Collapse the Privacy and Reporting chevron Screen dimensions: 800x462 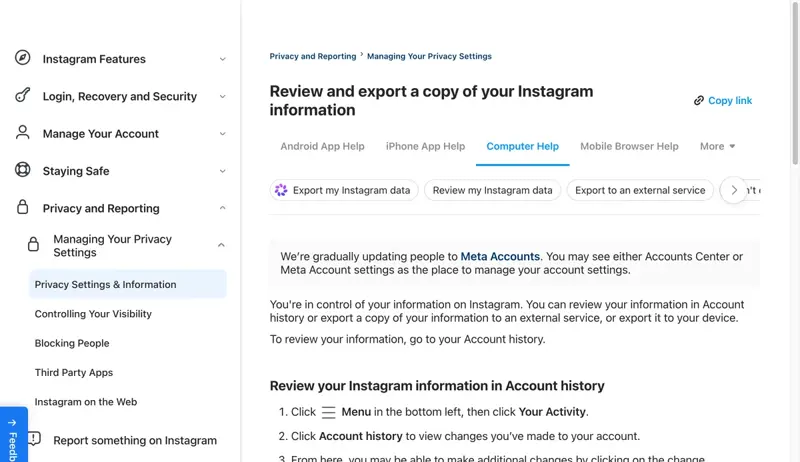[222, 208]
